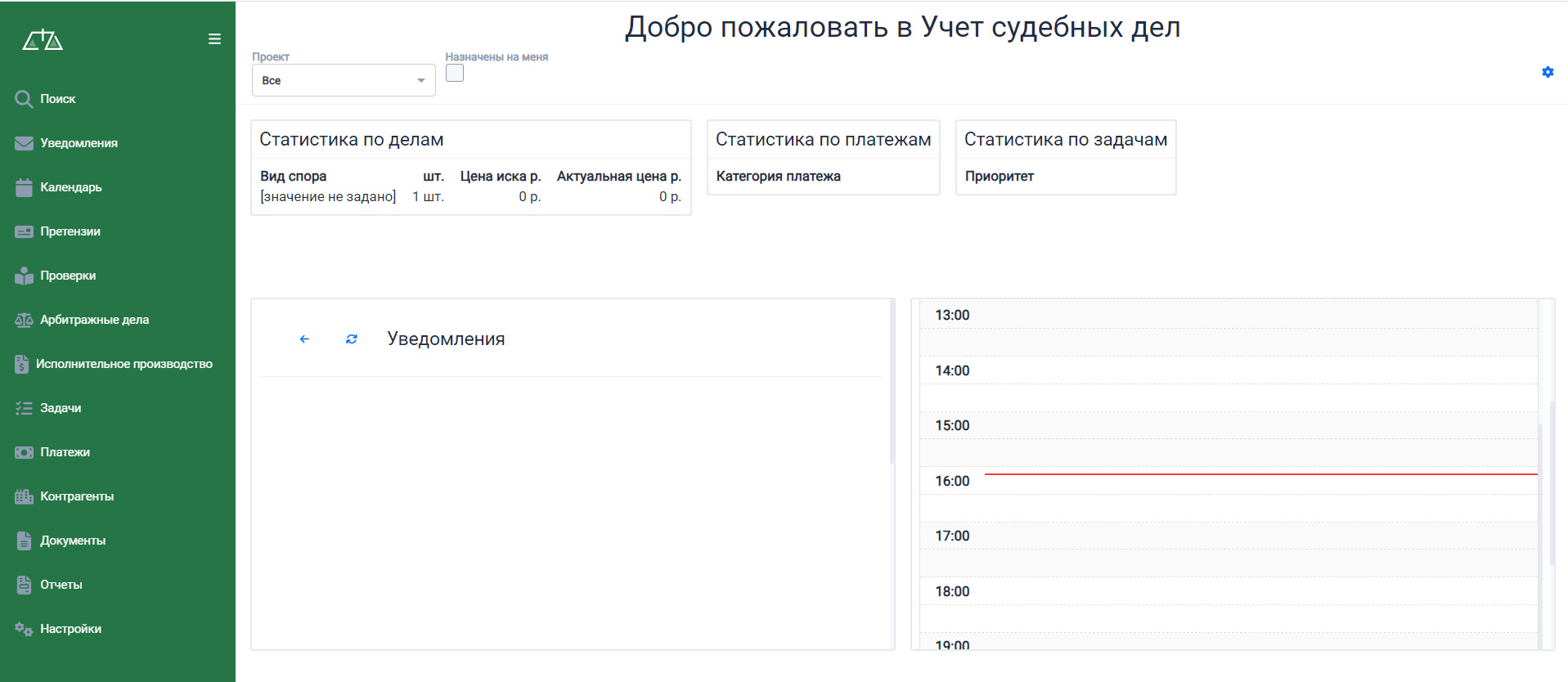Toggle the Назначены на меня checkbox
The image size is (1568, 682).
(x=455, y=74)
